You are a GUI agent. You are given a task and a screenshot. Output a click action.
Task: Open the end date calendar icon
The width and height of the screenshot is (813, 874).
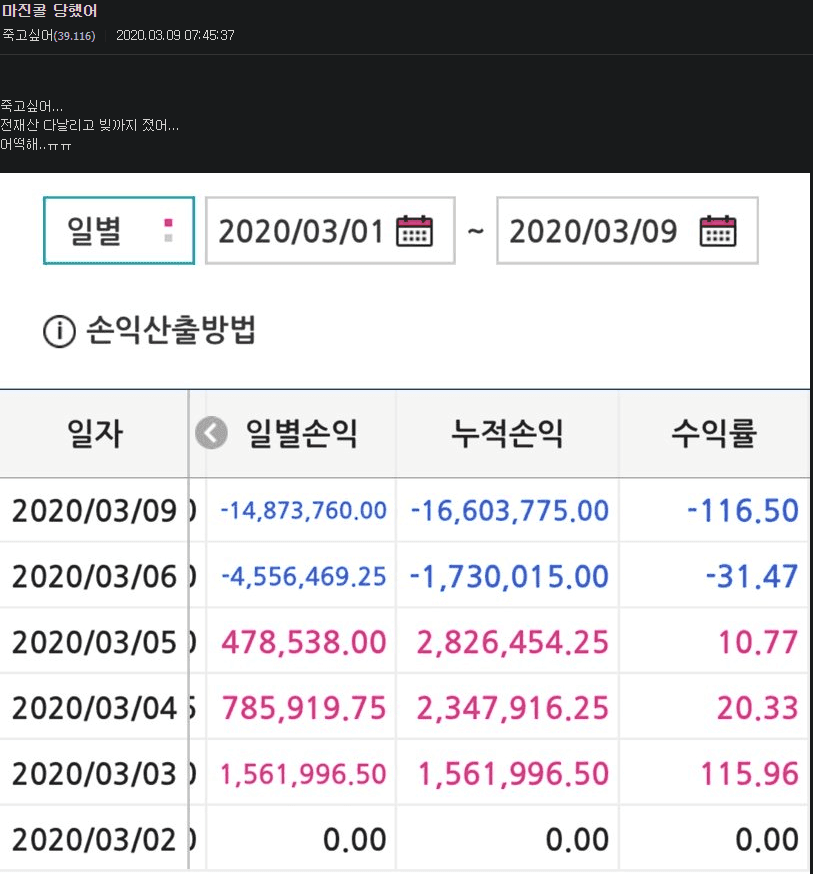pyautogui.click(x=717, y=231)
